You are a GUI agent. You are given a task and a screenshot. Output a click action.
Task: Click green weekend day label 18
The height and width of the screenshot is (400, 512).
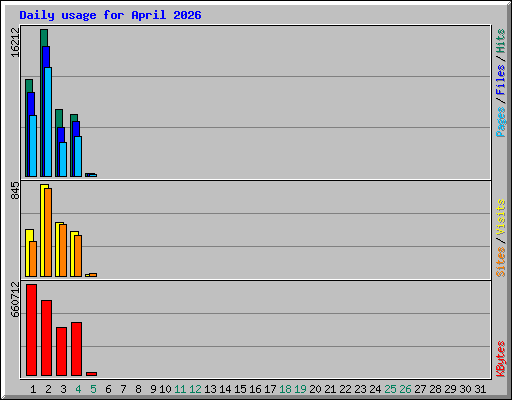285,389
